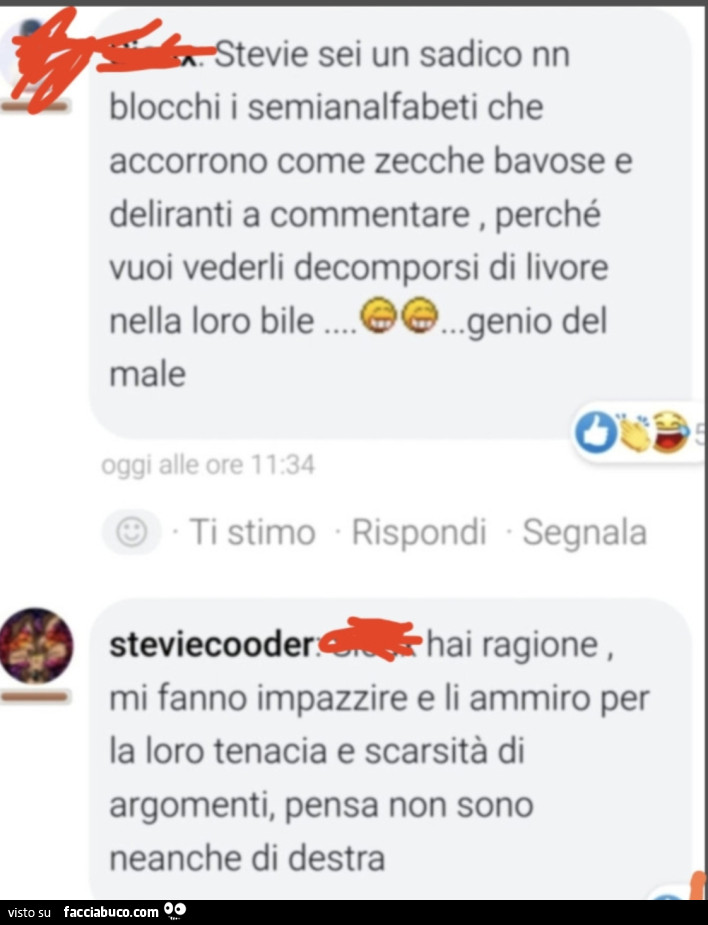The image size is (708, 925).
Task: Click the facciabuco.com watermark logo
Action: point(111,912)
